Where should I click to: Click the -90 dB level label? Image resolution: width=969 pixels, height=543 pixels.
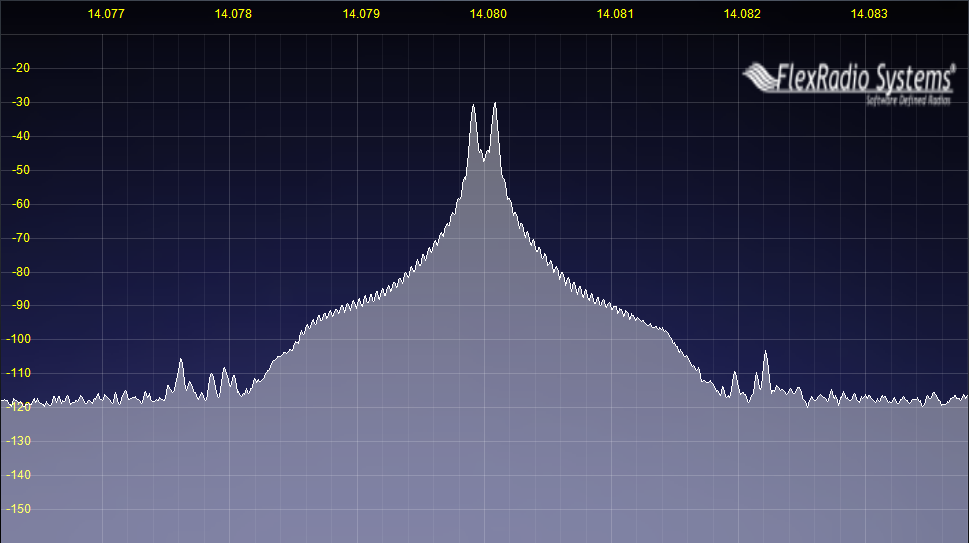coord(20,306)
